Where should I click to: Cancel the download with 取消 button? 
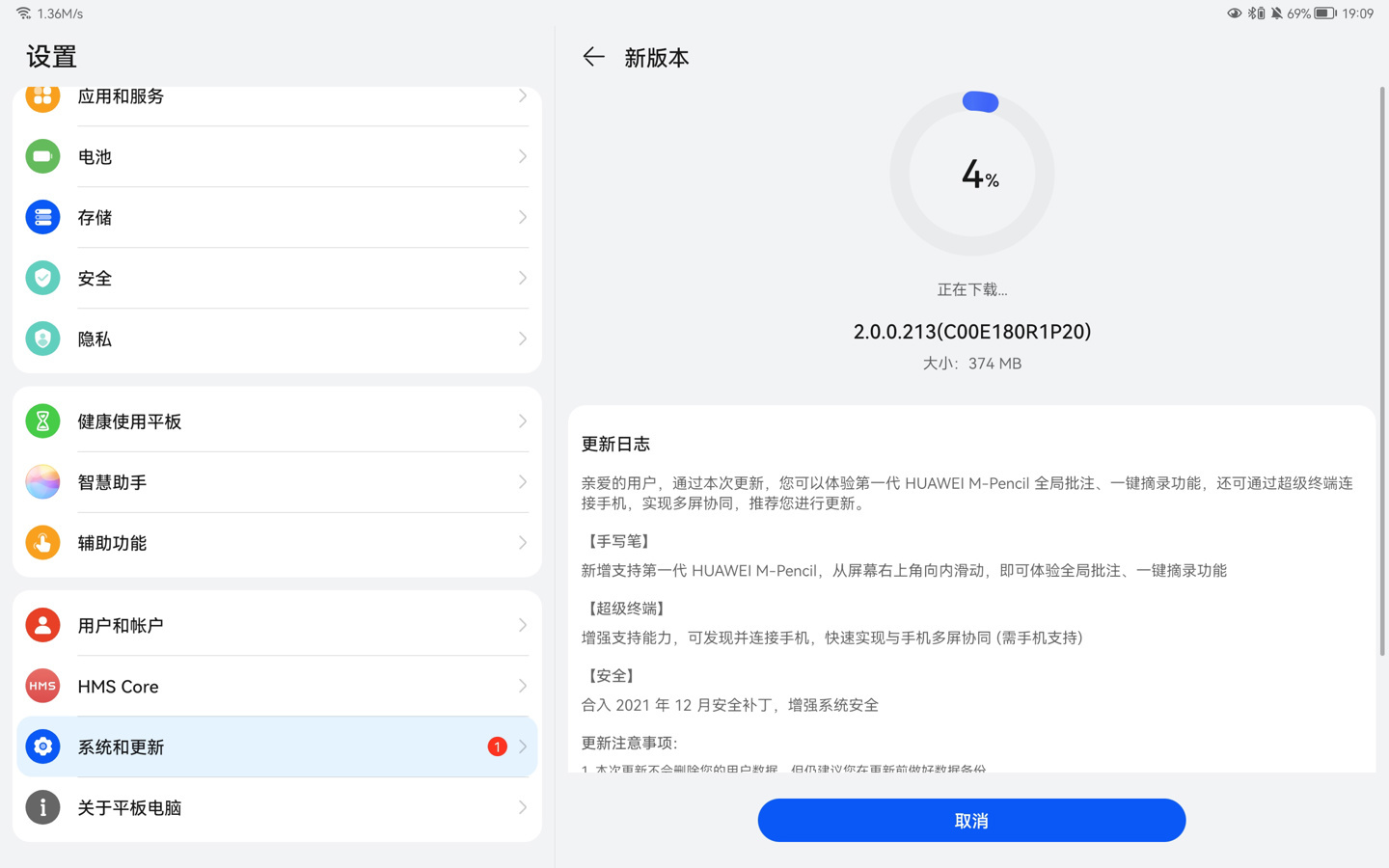(971, 820)
